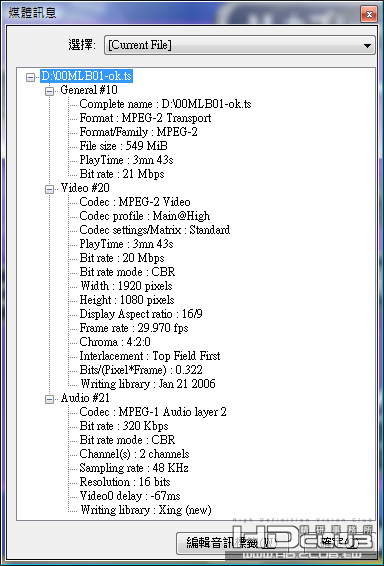384x566 pixels.
Task: Collapse the Video #20 section
Action: coord(49,189)
